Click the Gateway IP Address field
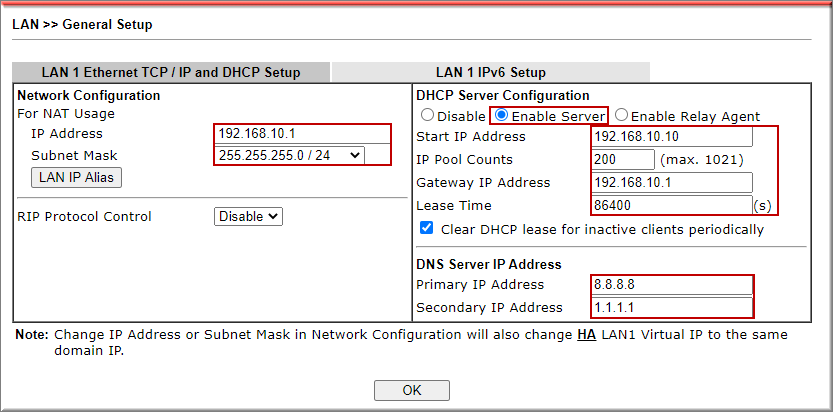Screen dimensions: 833x412 coord(671,182)
